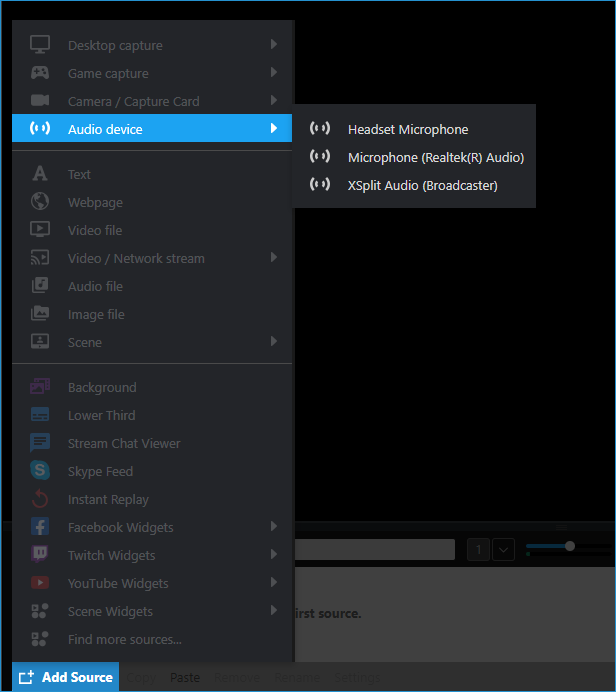Select Microphone (Realtek(R) Audio) device
Viewport: 616px width, 692px height.
click(x=414, y=157)
